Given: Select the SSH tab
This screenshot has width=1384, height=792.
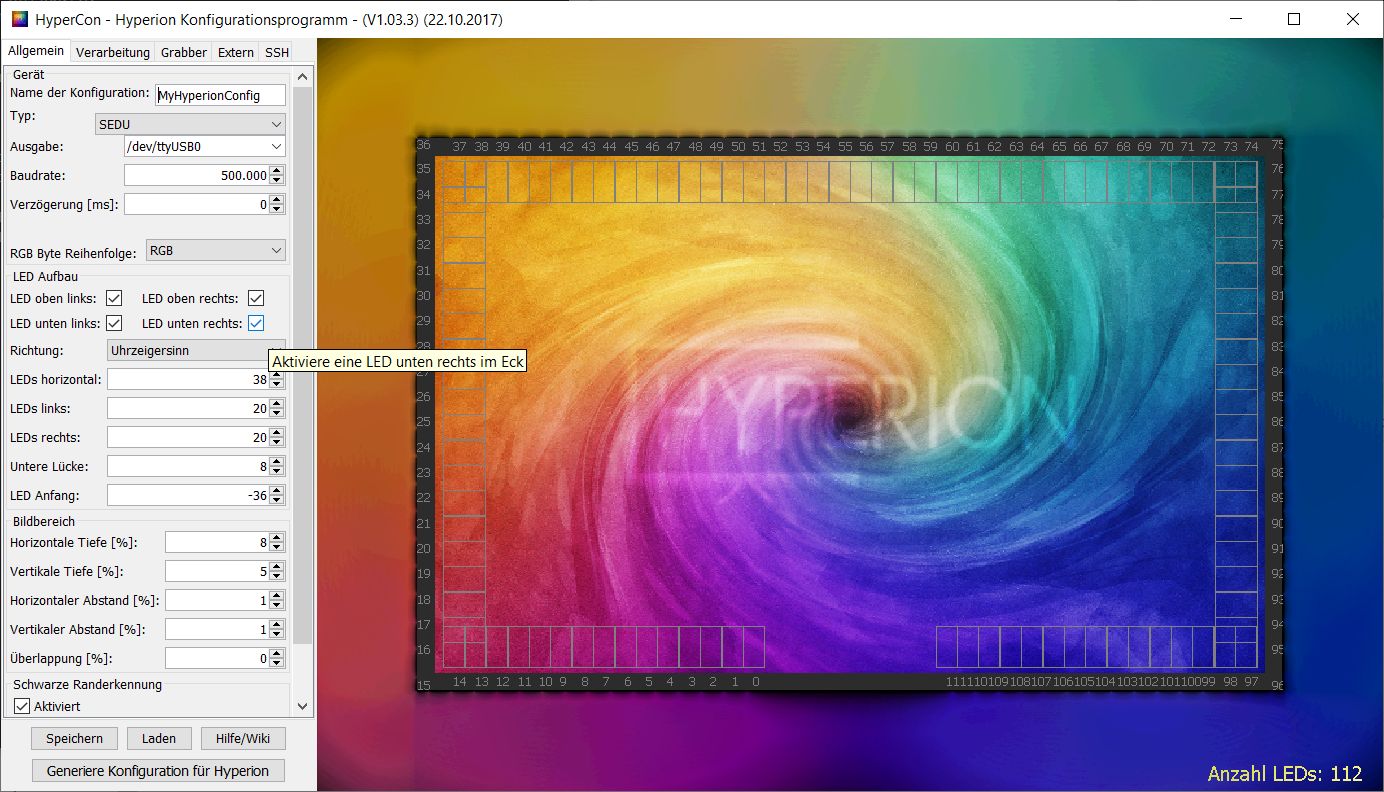Looking at the screenshot, I should pyautogui.click(x=277, y=52).
